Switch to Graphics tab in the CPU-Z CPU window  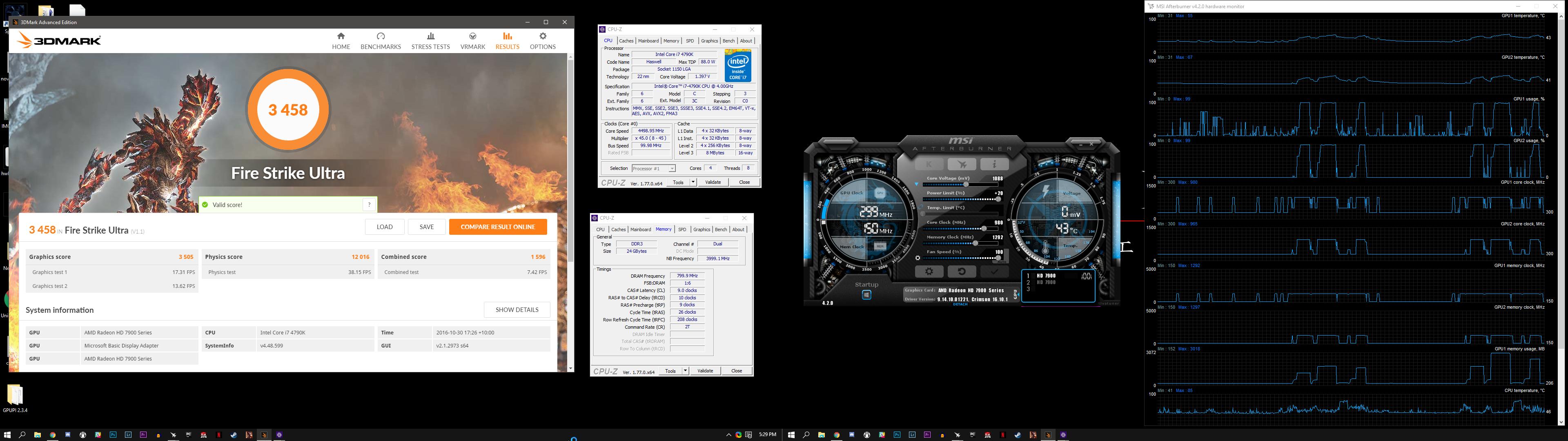click(709, 41)
